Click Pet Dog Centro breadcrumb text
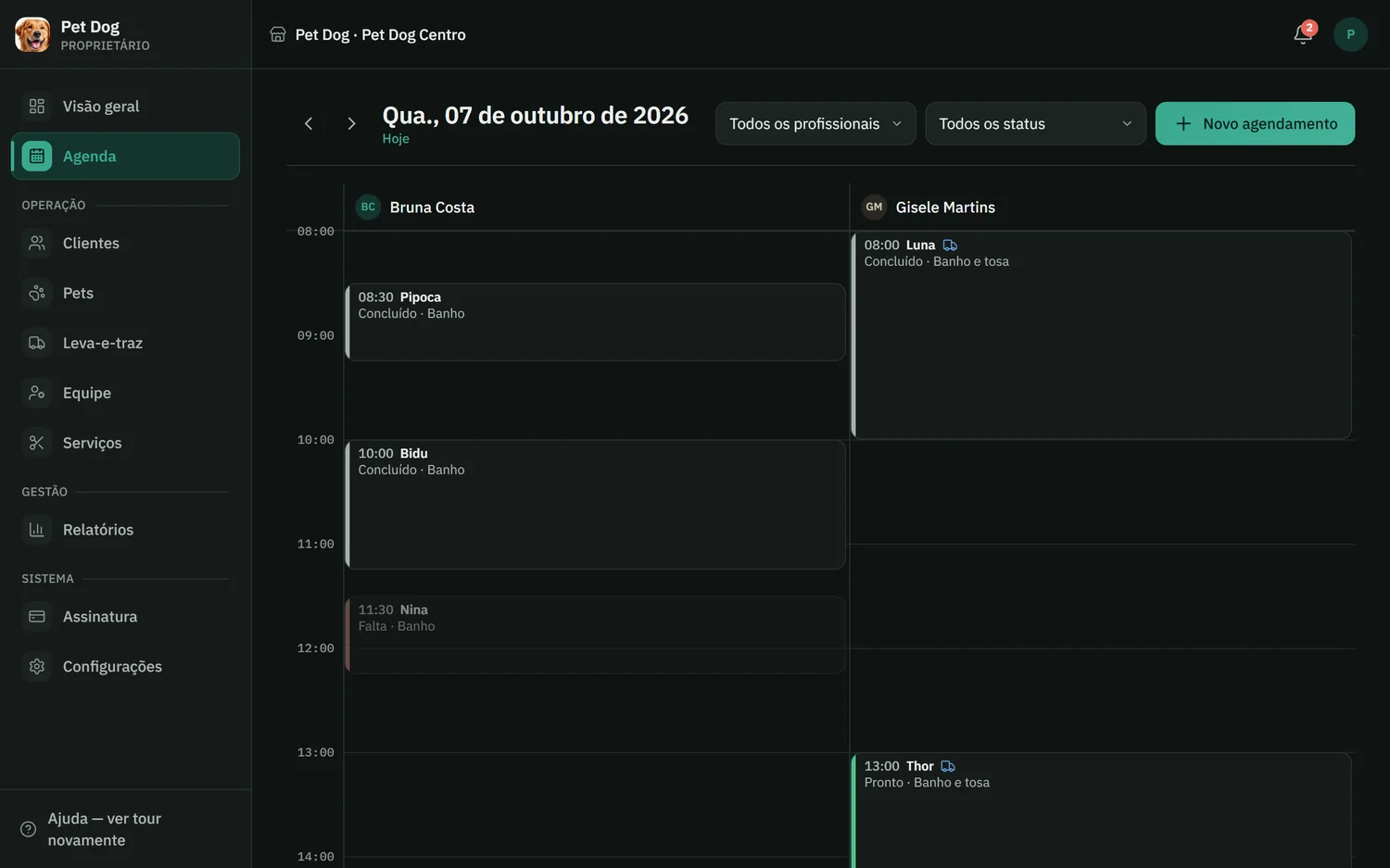The image size is (1390, 868). [413, 34]
